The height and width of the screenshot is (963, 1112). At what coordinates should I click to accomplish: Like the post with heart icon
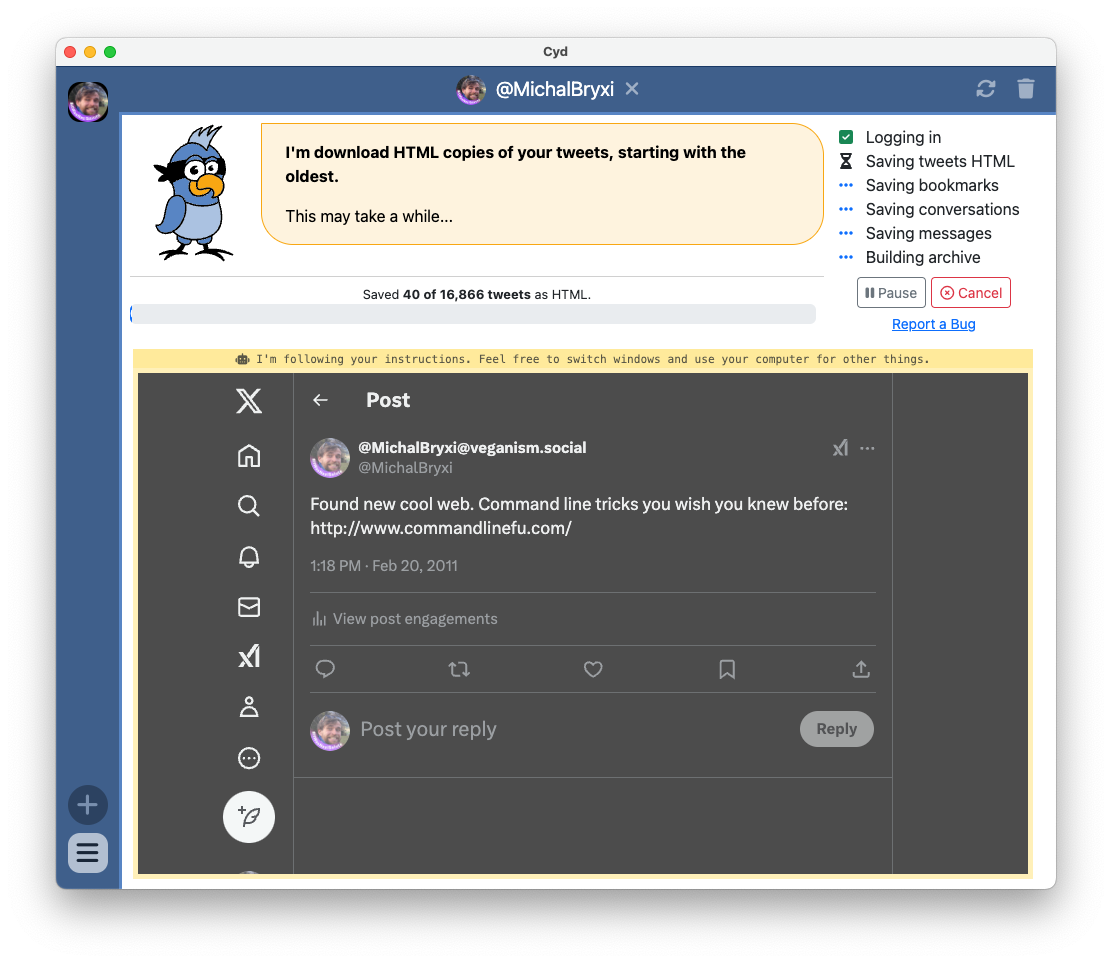point(593,669)
